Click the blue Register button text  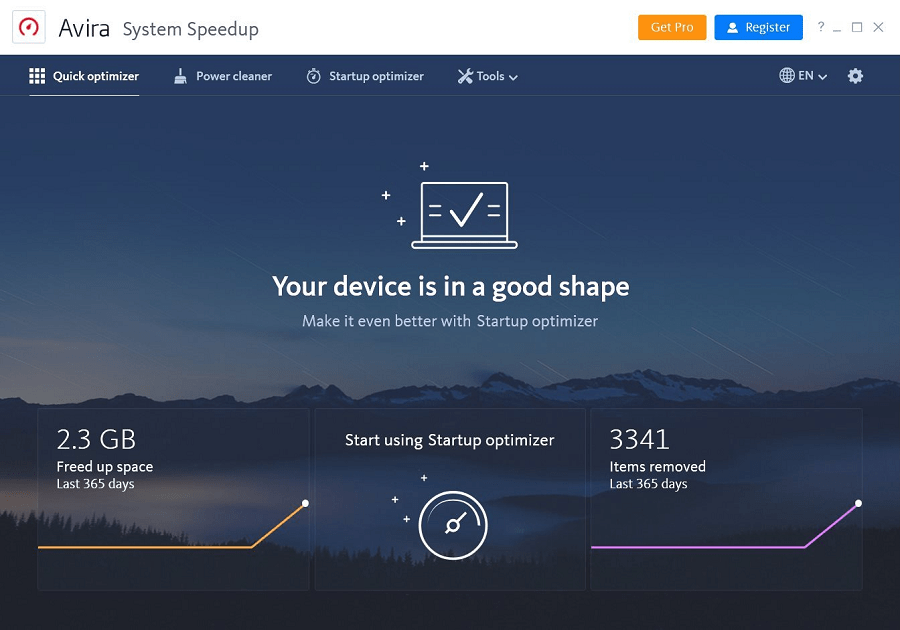click(767, 27)
